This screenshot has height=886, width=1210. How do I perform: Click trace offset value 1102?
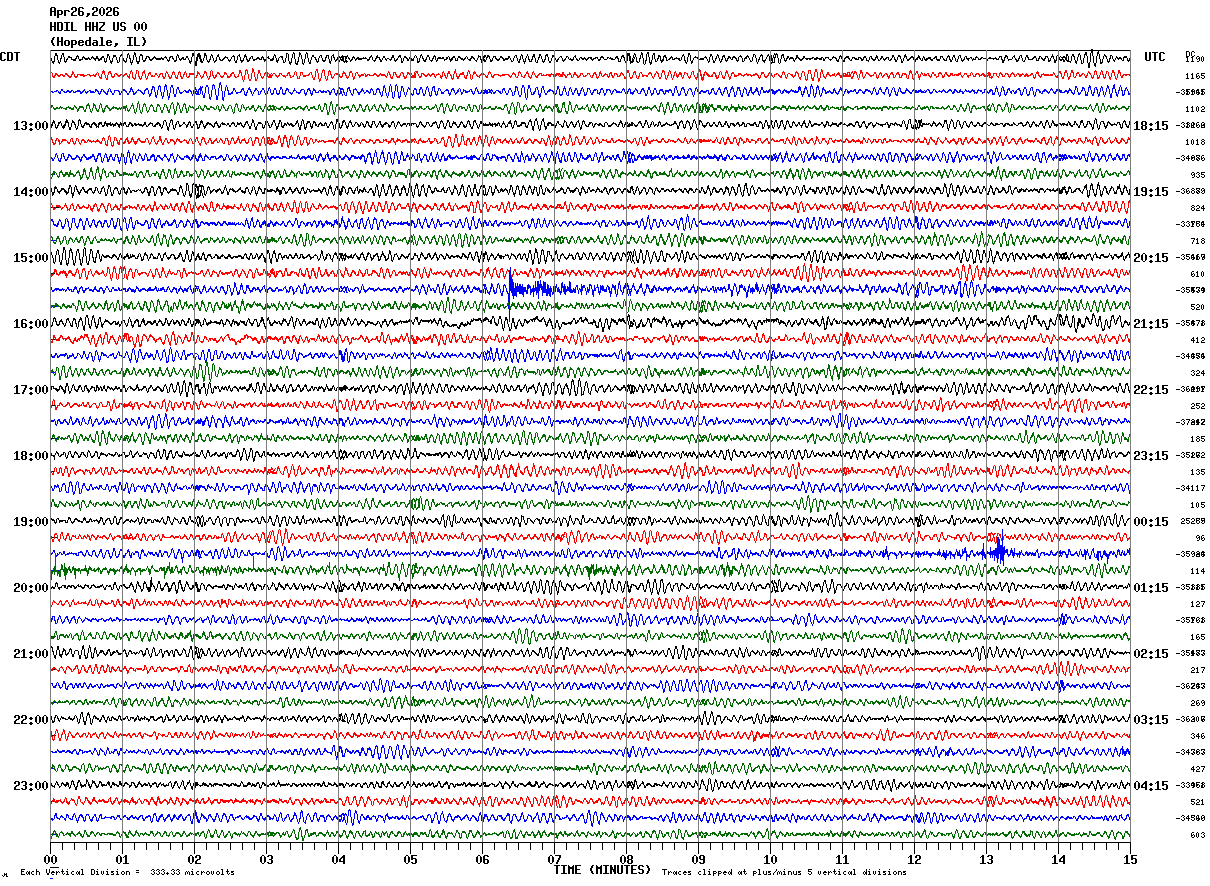1195,109
